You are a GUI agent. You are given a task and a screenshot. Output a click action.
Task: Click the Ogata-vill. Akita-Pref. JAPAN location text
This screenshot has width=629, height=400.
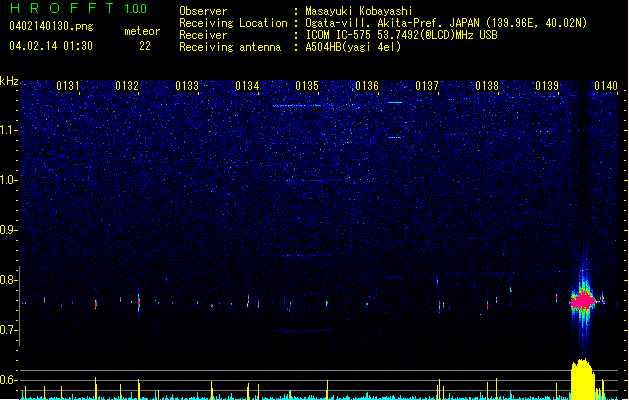[x=446, y=23]
